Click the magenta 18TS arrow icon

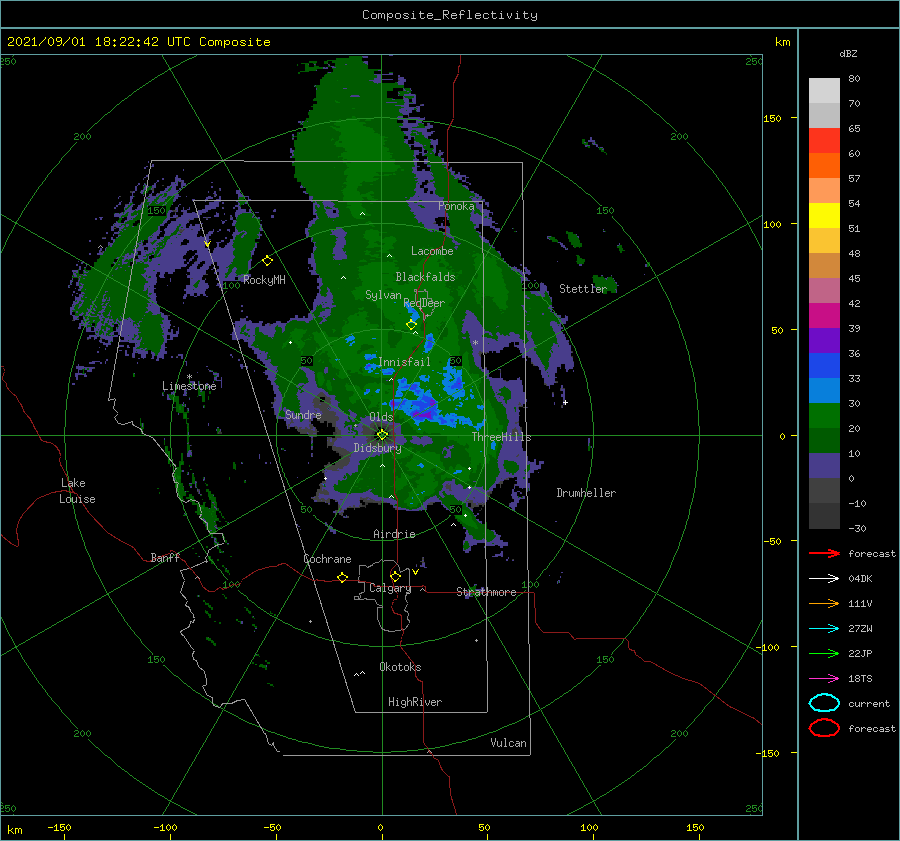tap(824, 679)
